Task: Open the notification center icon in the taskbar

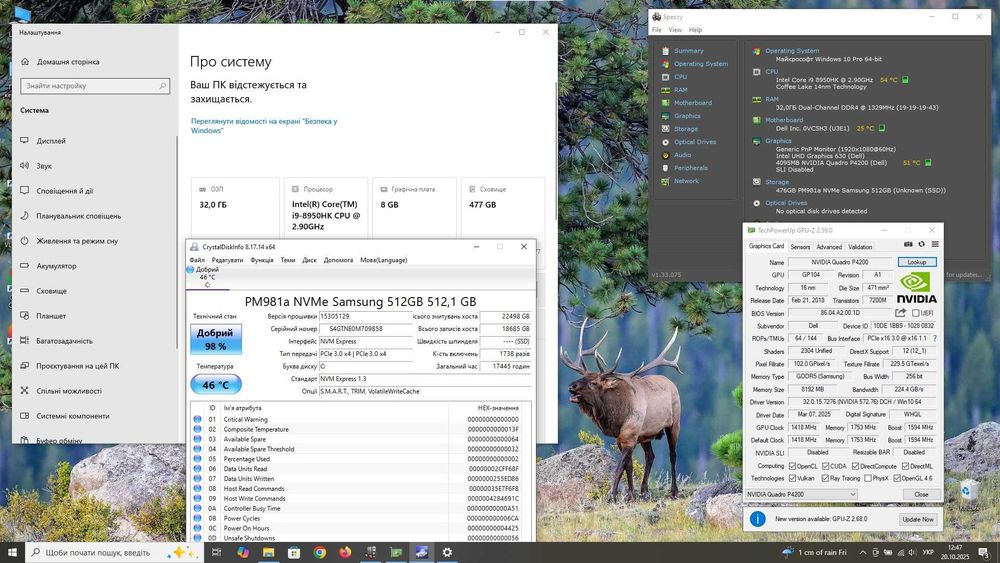Action: pos(986,553)
